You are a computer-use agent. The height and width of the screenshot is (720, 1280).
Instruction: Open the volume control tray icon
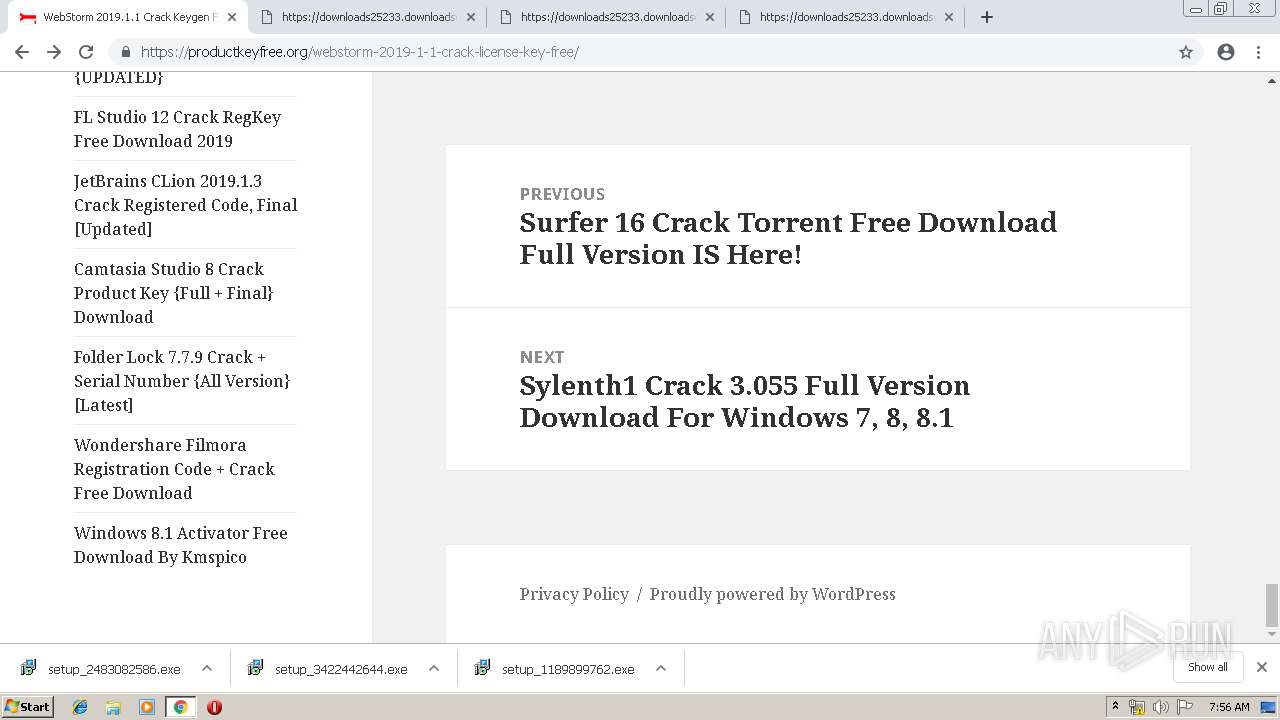point(1161,707)
